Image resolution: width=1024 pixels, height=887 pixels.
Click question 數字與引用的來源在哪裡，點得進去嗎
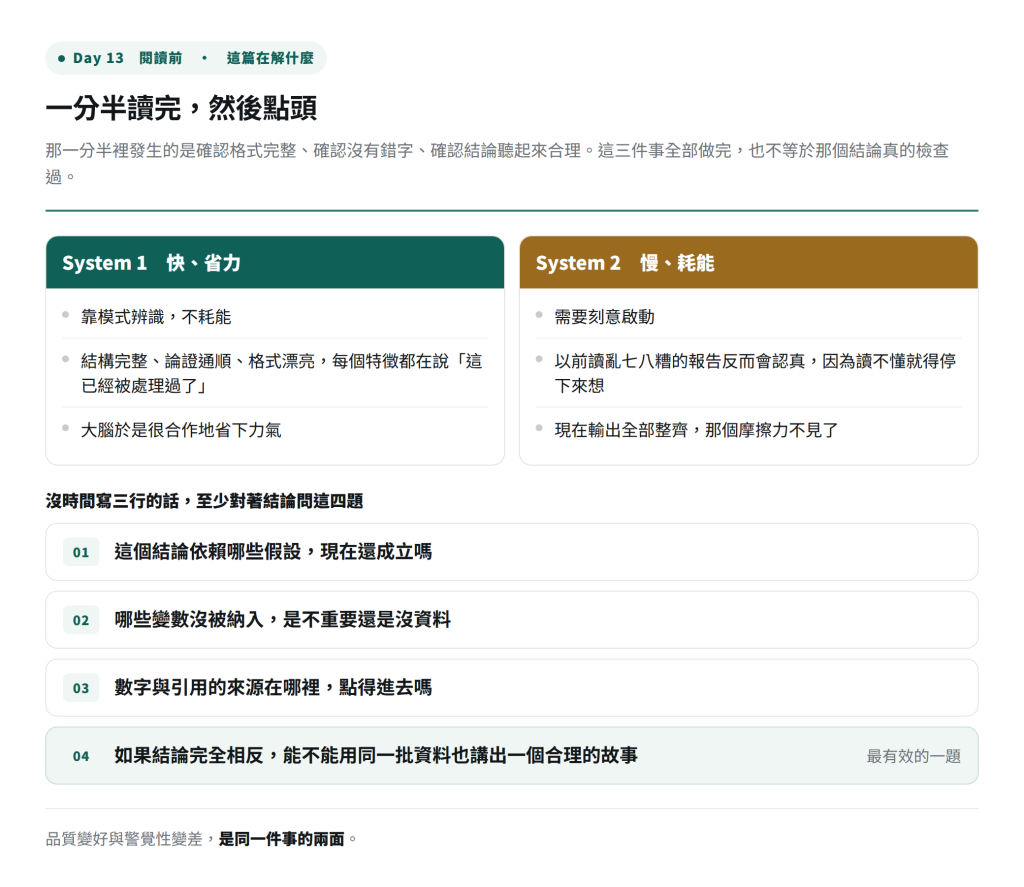coord(512,688)
